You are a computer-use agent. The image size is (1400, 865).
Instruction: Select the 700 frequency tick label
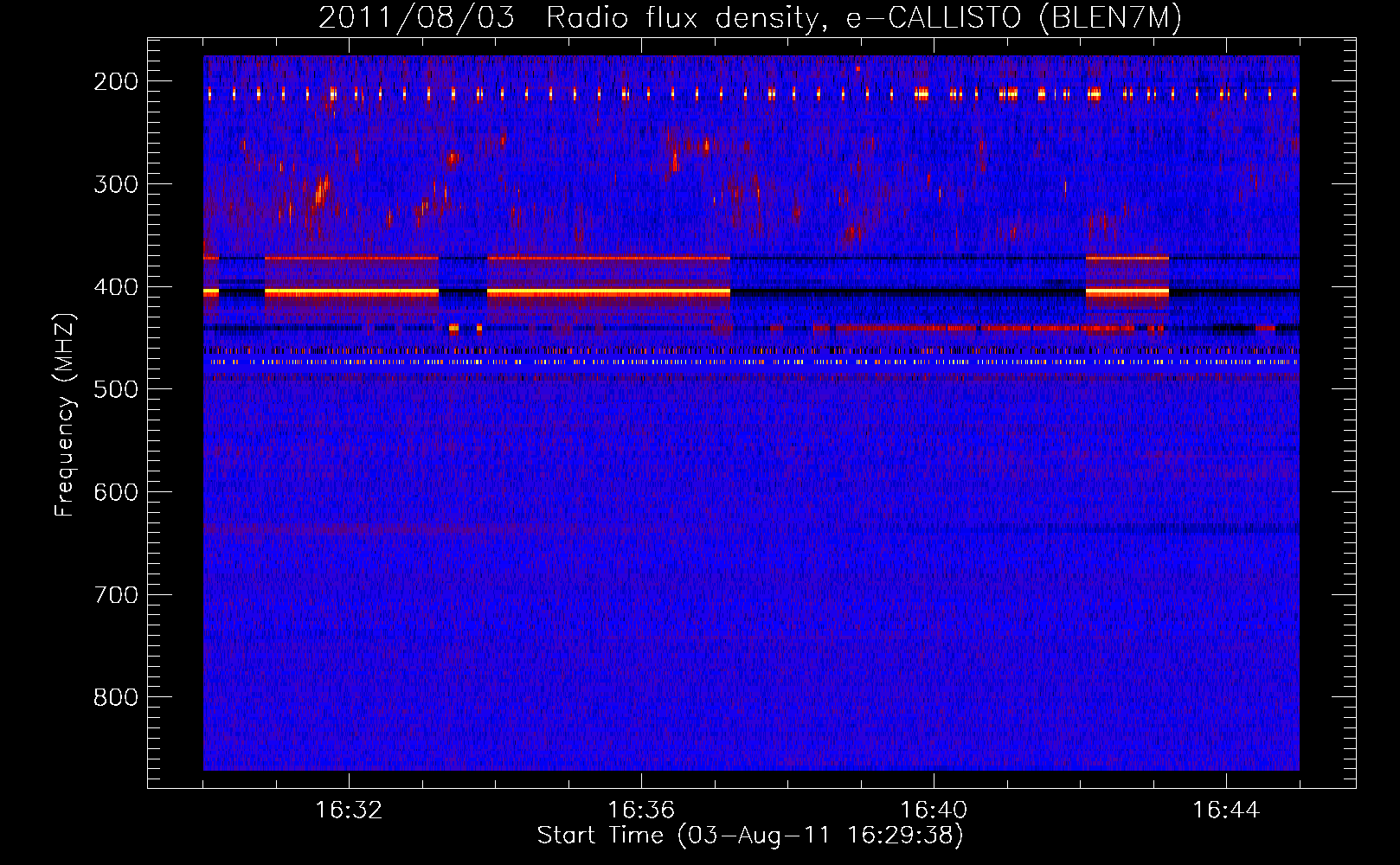pyautogui.click(x=116, y=595)
